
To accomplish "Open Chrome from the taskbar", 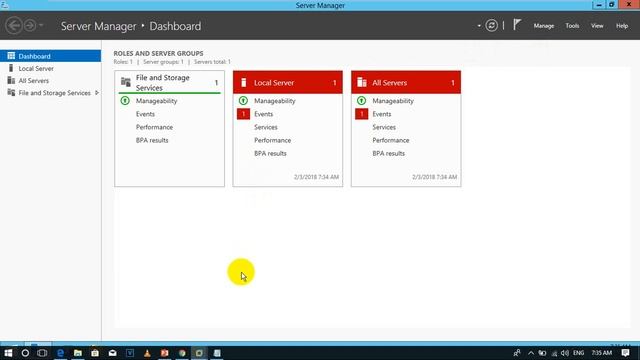I will 182,353.
